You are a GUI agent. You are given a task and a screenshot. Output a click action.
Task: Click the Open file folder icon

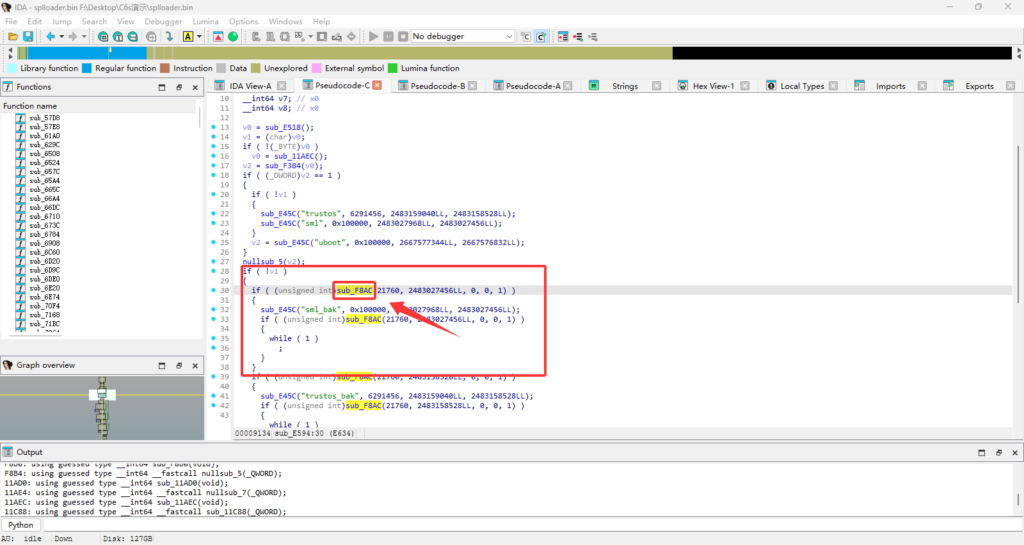13,37
